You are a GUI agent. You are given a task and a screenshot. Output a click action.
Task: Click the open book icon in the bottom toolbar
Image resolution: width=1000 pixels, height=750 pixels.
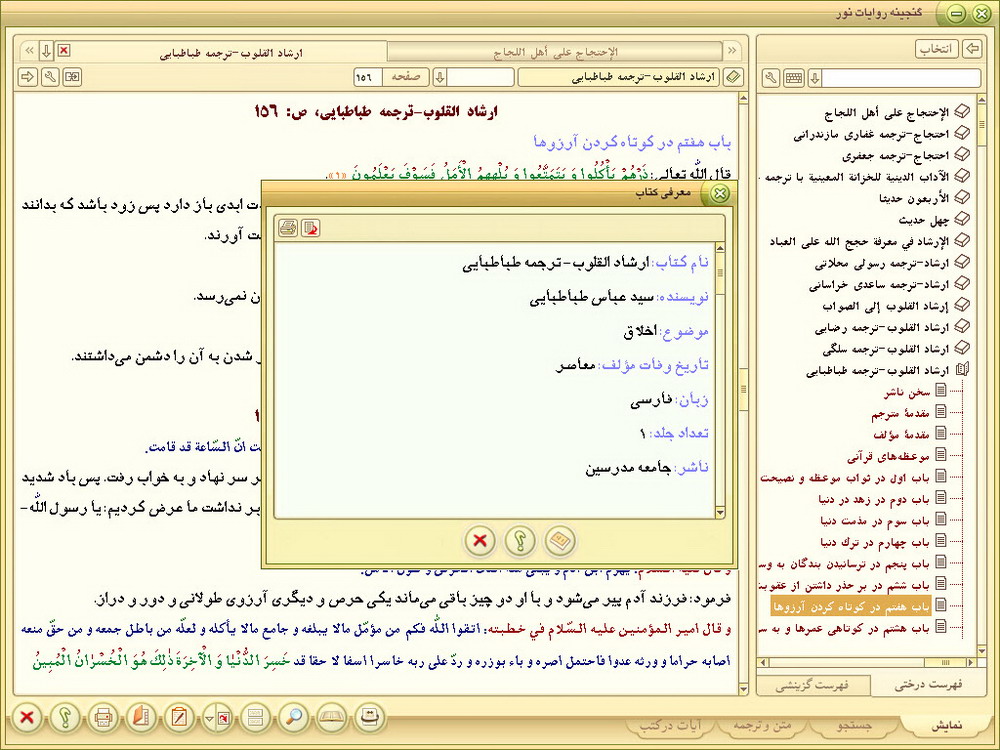332,718
